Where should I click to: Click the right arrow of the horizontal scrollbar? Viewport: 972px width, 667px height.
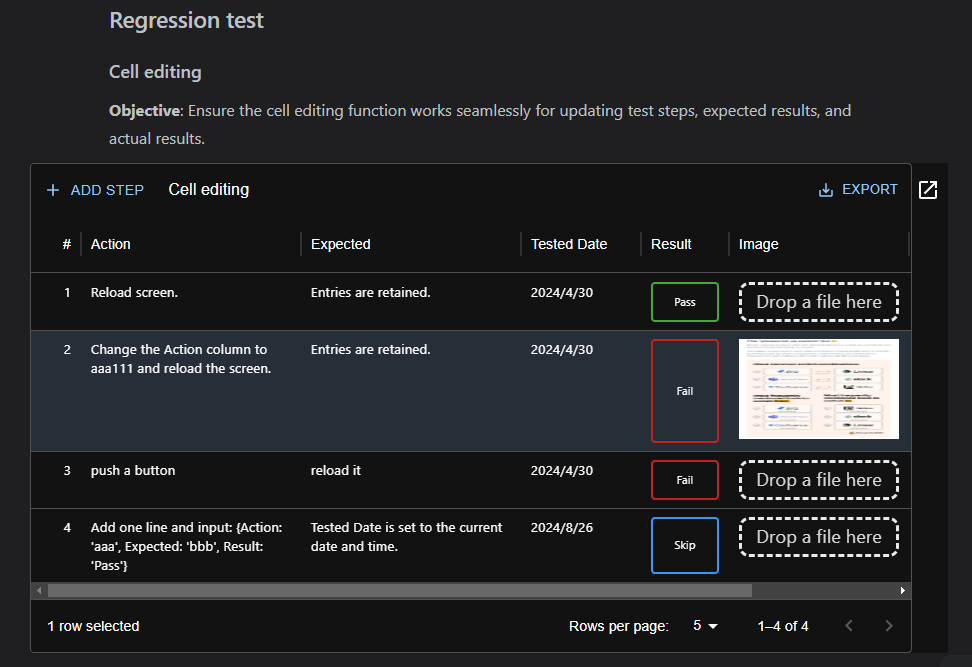(x=903, y=591)
